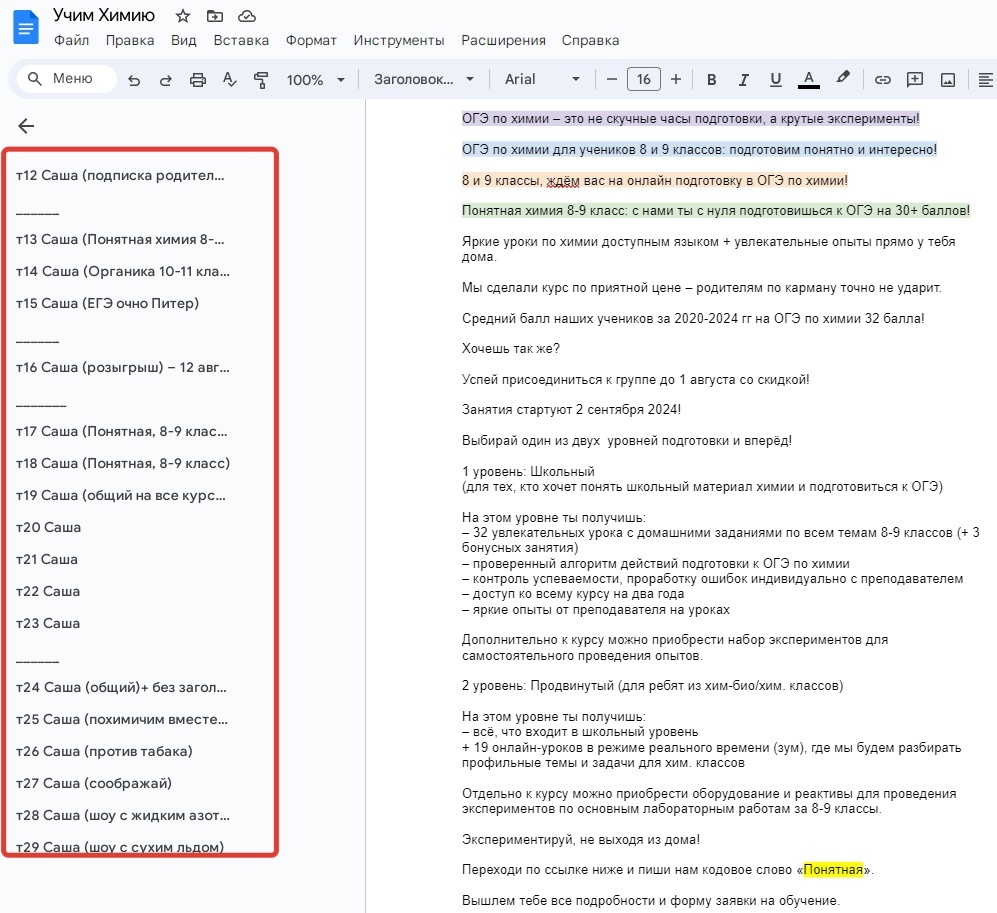Select the Paint format tool

click(261, 80)
